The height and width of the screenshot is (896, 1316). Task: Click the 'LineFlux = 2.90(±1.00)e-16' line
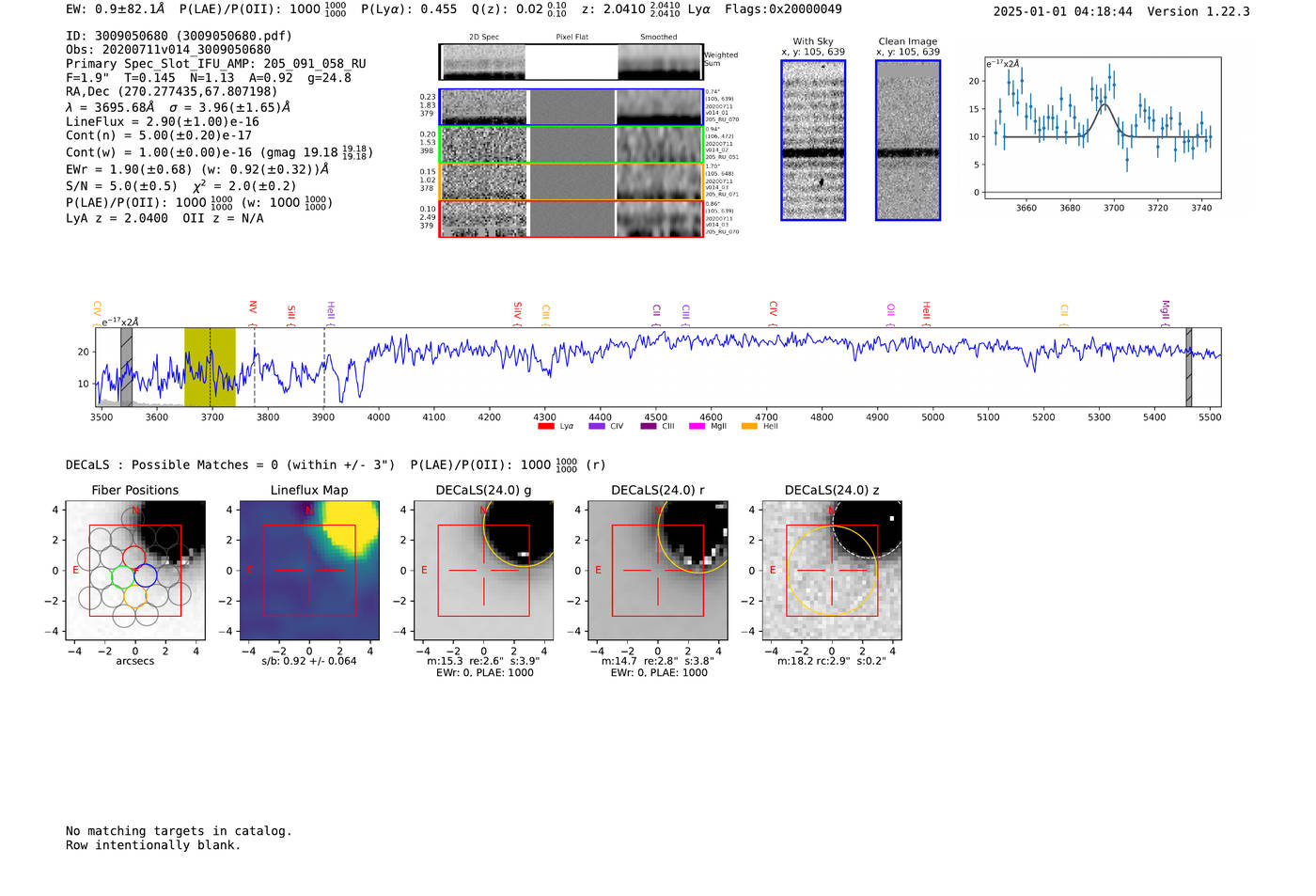point(163,121)
